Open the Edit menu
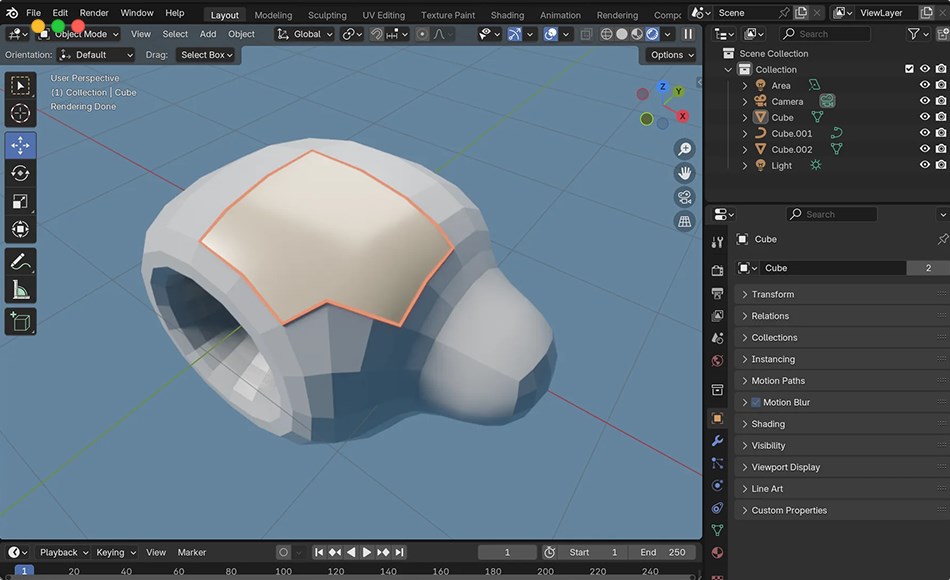950x580 pixels. pos(59,13)
